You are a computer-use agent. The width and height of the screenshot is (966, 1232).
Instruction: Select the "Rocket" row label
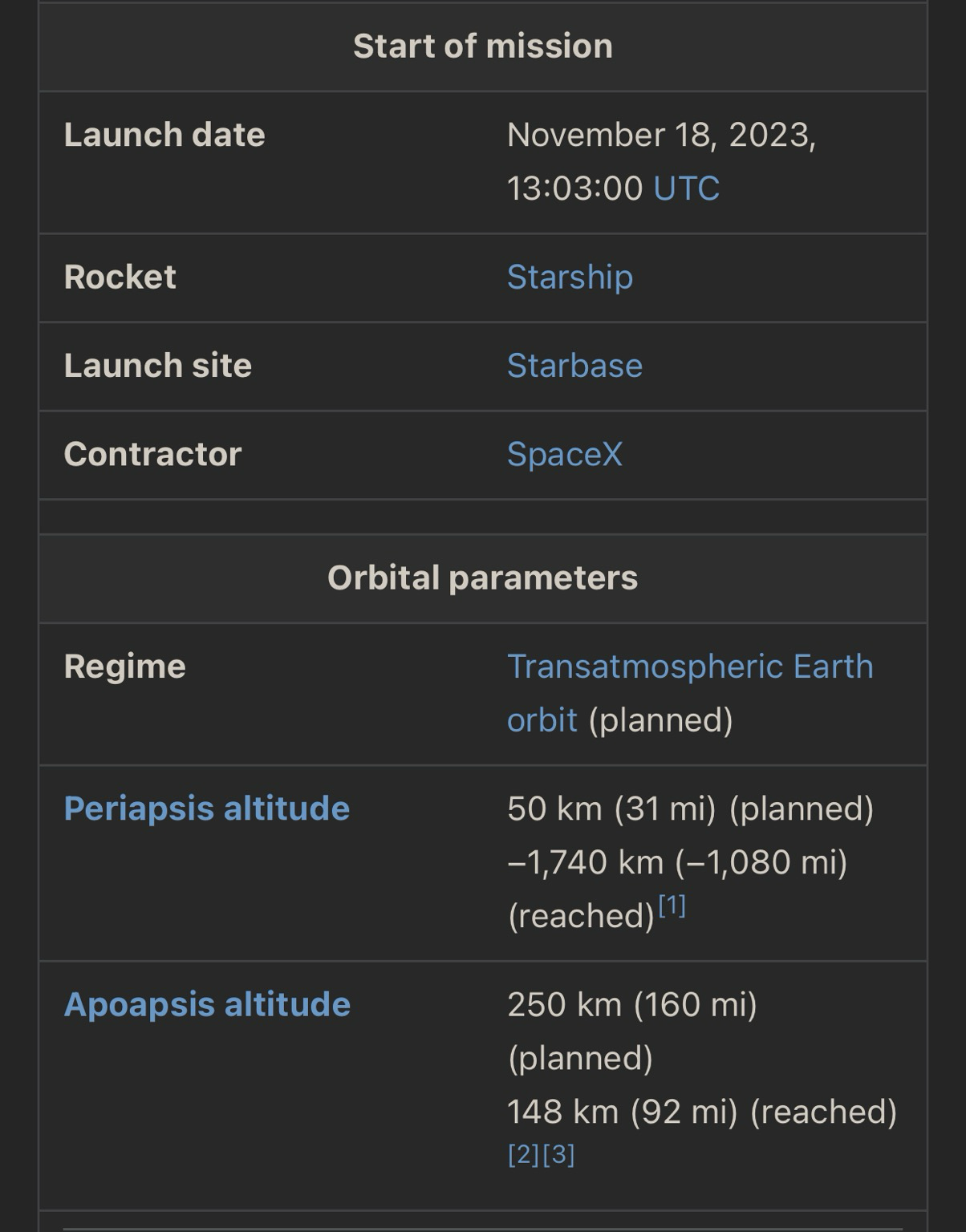pyautogui.click(x=120, y=277)
